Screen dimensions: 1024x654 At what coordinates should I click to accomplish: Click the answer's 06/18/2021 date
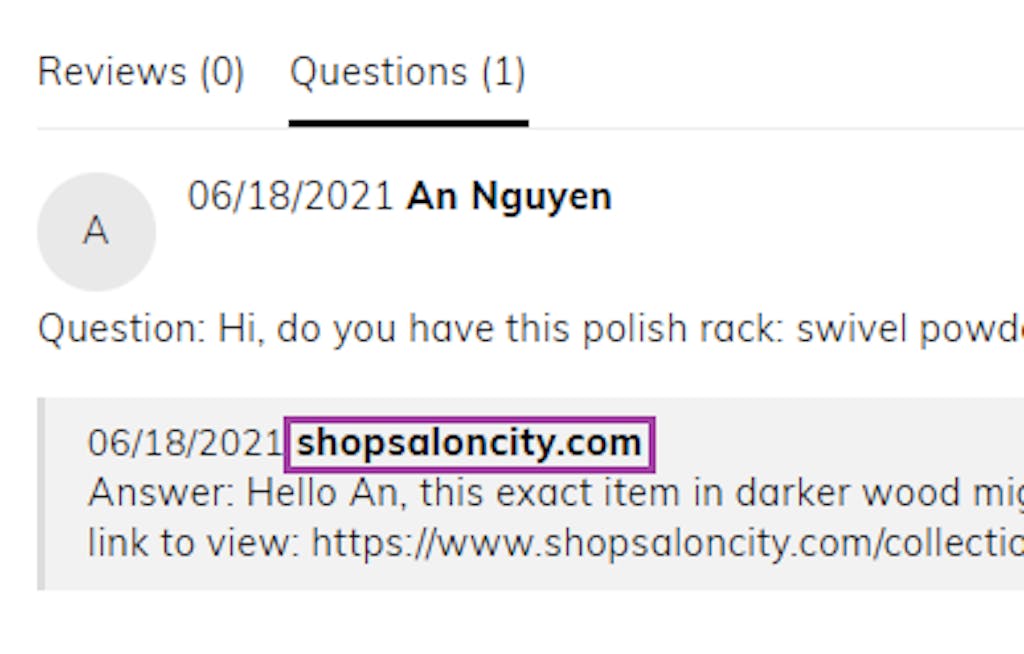(185, 443)
